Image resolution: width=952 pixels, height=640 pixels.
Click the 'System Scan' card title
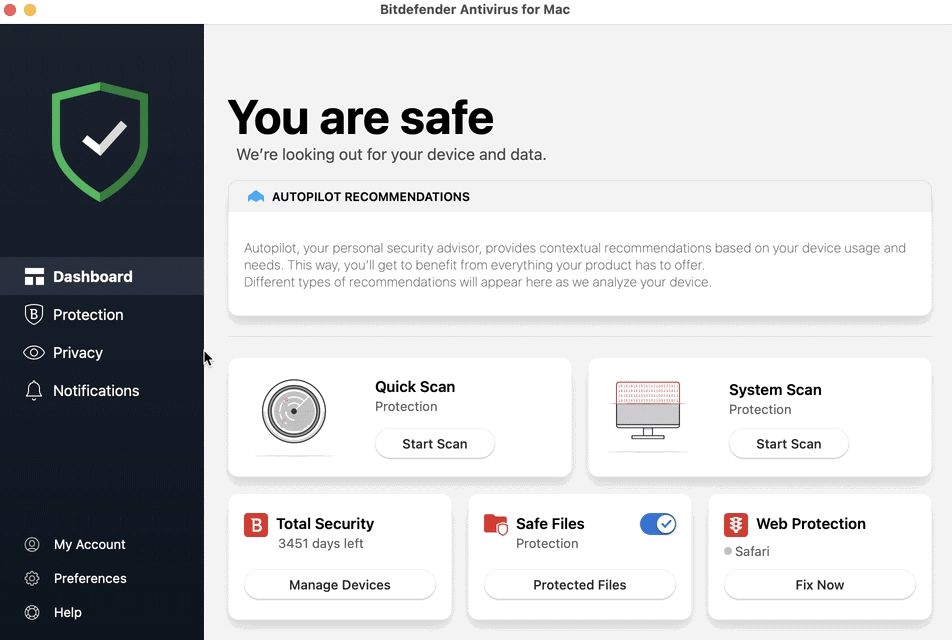tap(775, 390)
